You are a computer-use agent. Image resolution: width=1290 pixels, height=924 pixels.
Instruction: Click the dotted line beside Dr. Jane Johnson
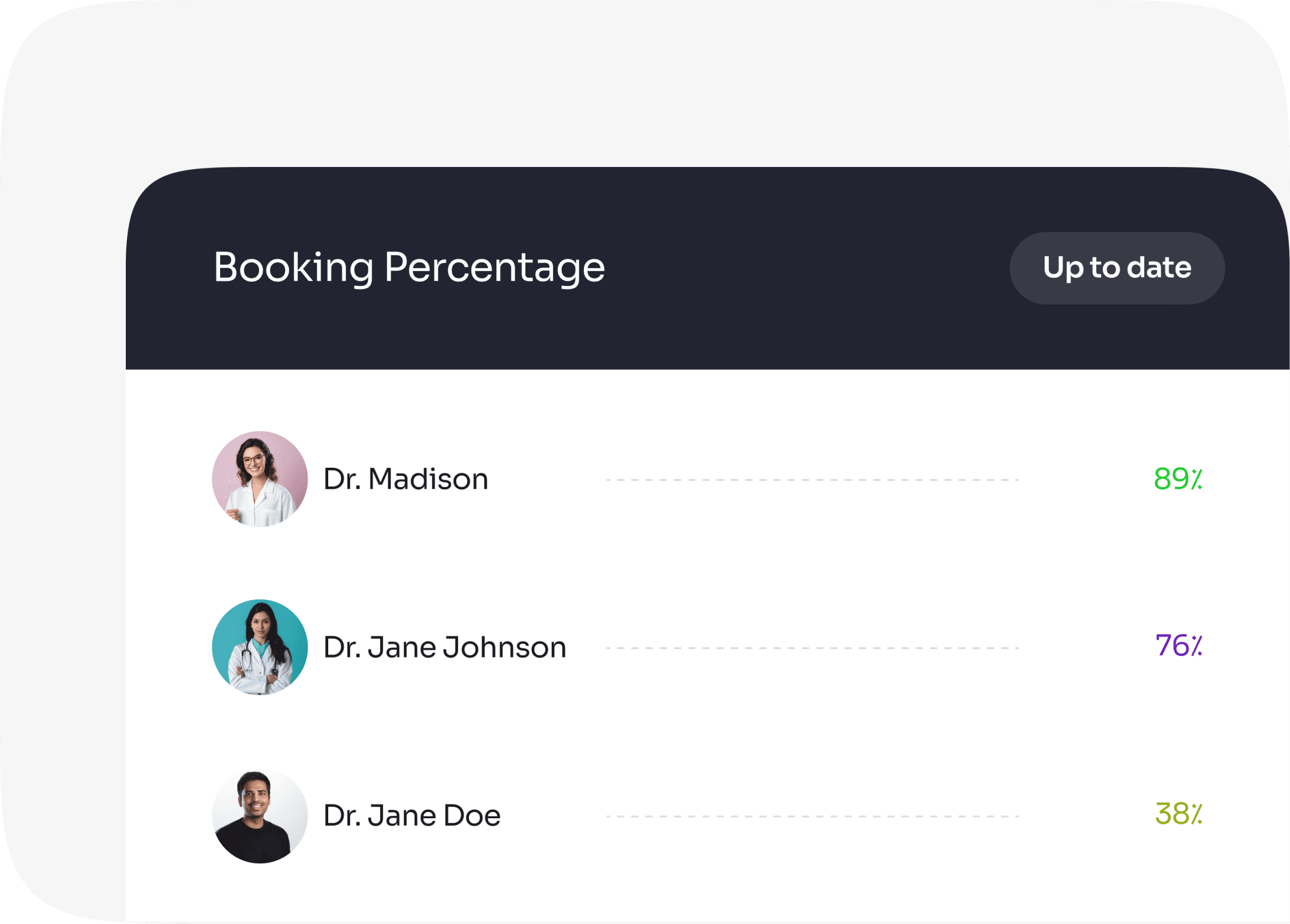(812, 648)
